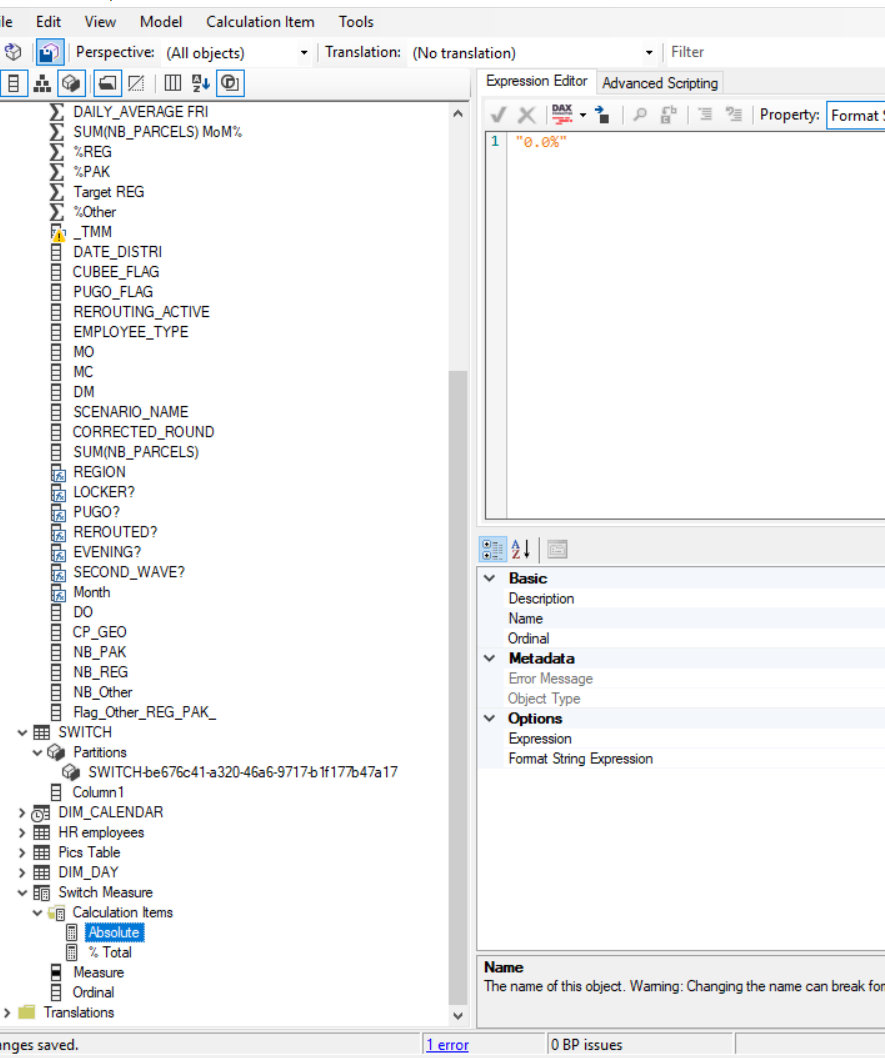Click the cancel expression X icon
Screen dimensions: 885x1058
[526, 115]
